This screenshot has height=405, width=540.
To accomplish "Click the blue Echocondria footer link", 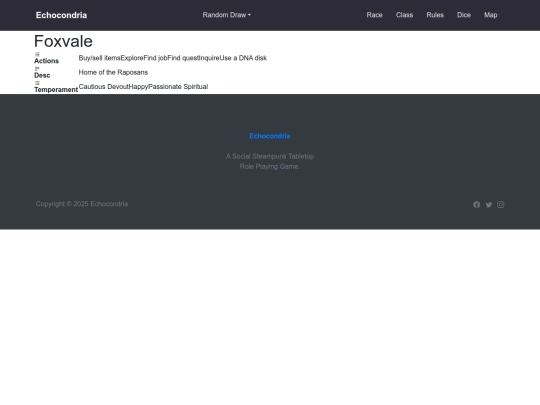I will coord(270,136).
